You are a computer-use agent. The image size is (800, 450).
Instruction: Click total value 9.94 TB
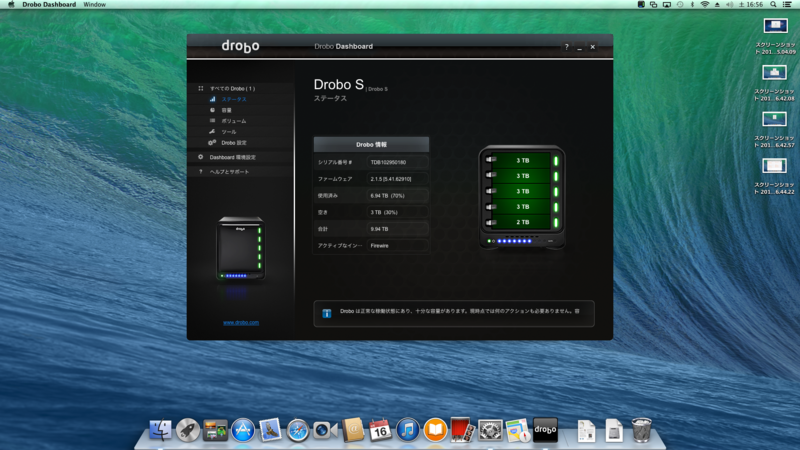379,229
